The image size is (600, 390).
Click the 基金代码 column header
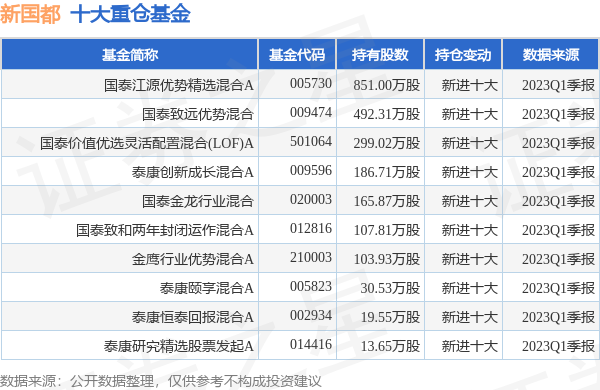point(297,55)
